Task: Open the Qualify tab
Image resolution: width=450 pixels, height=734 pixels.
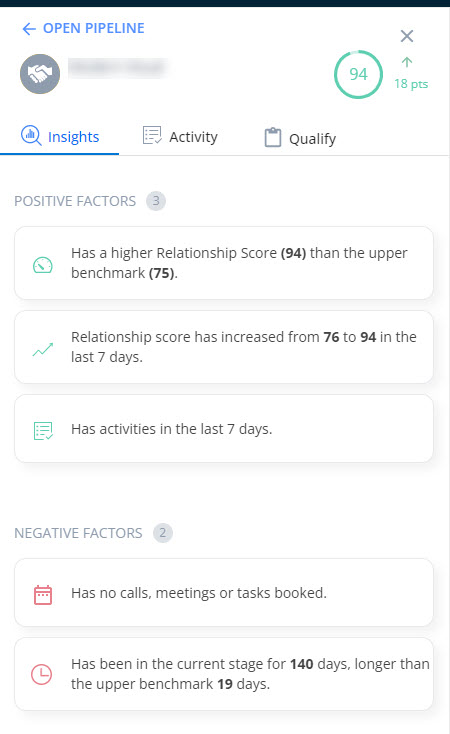Action: 300,138
